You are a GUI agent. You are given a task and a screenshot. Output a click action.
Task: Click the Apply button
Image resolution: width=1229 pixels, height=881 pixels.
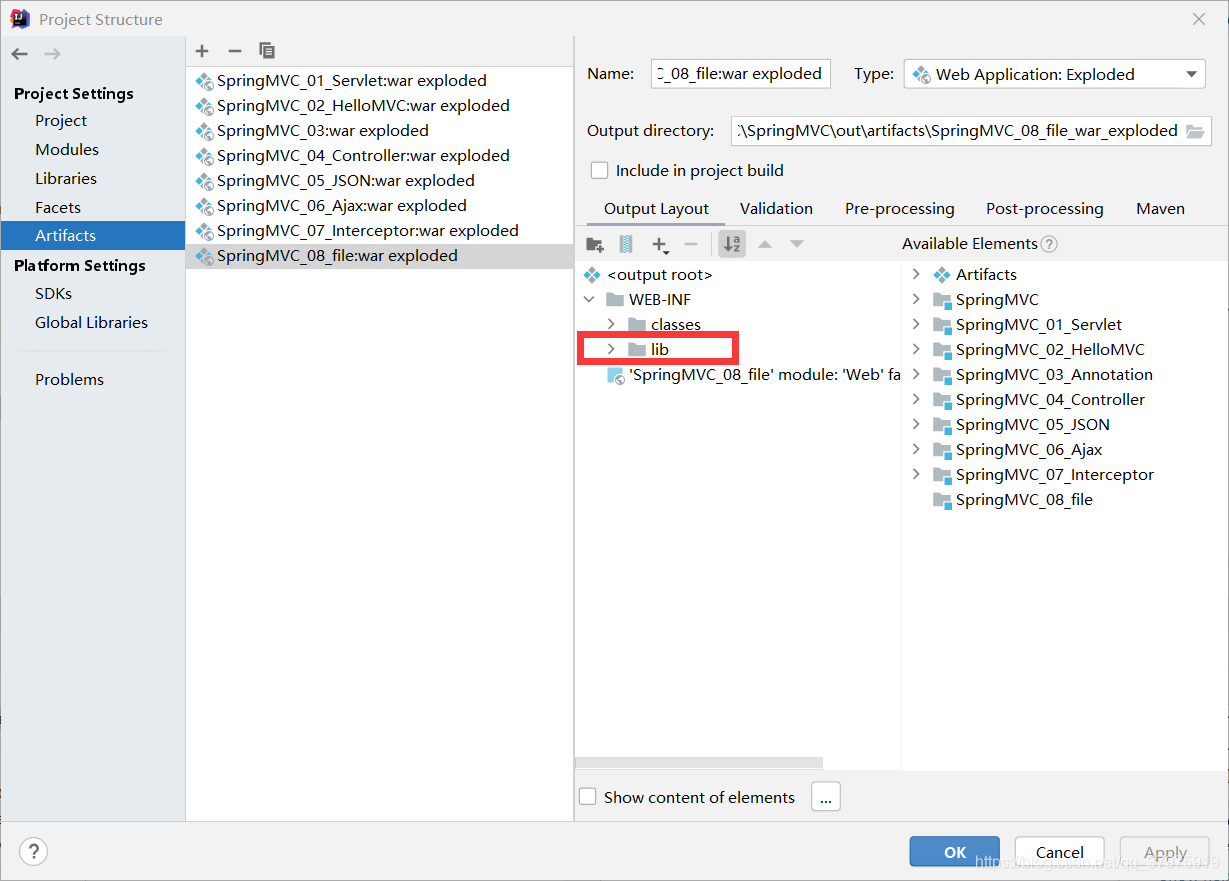tap(1165, 852)
